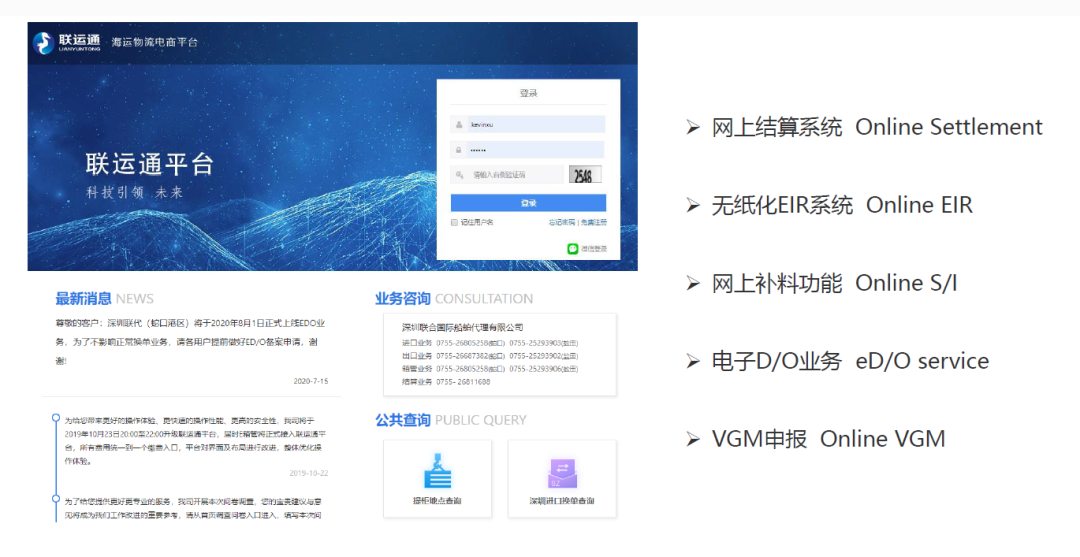Open the news item dated 2020-7-15
This screenshot has width=1080, height=557.
click(191, 351)
